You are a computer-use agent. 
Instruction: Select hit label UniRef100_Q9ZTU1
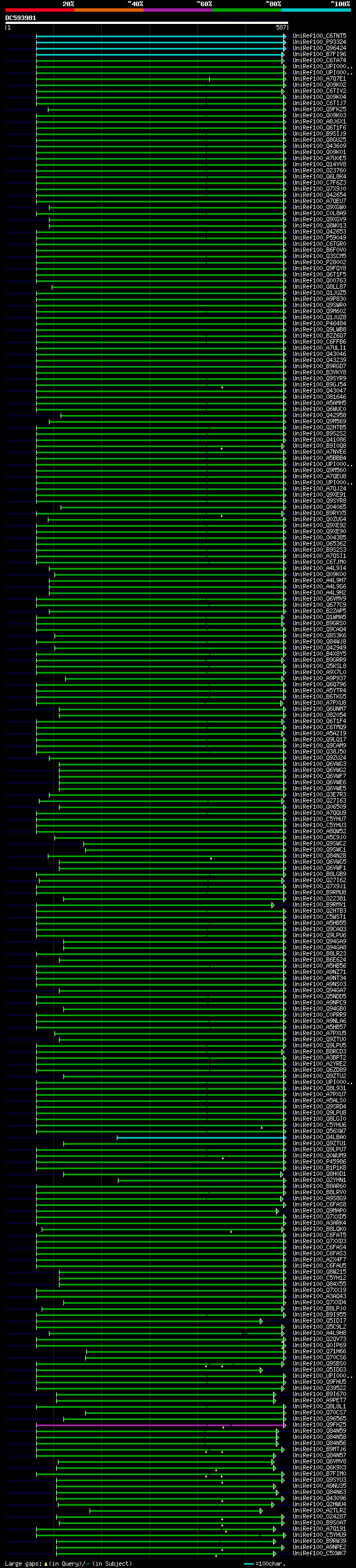pos(319,1143)
